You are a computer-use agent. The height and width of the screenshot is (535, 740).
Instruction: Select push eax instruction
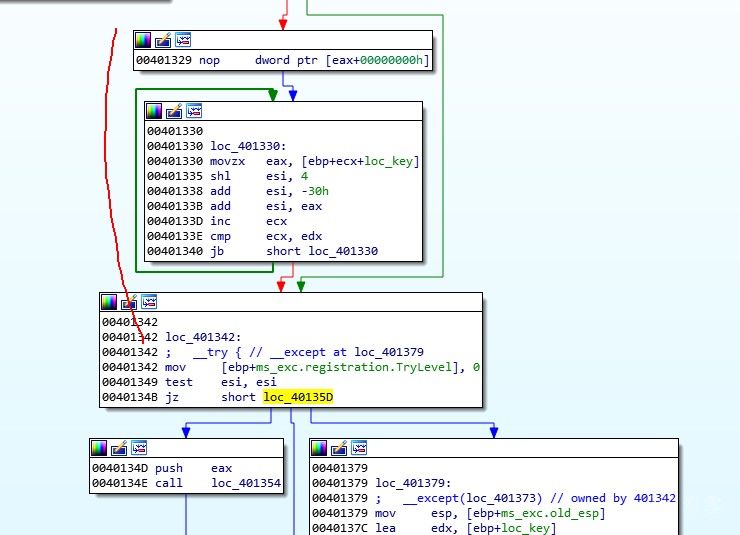(162, 468)
